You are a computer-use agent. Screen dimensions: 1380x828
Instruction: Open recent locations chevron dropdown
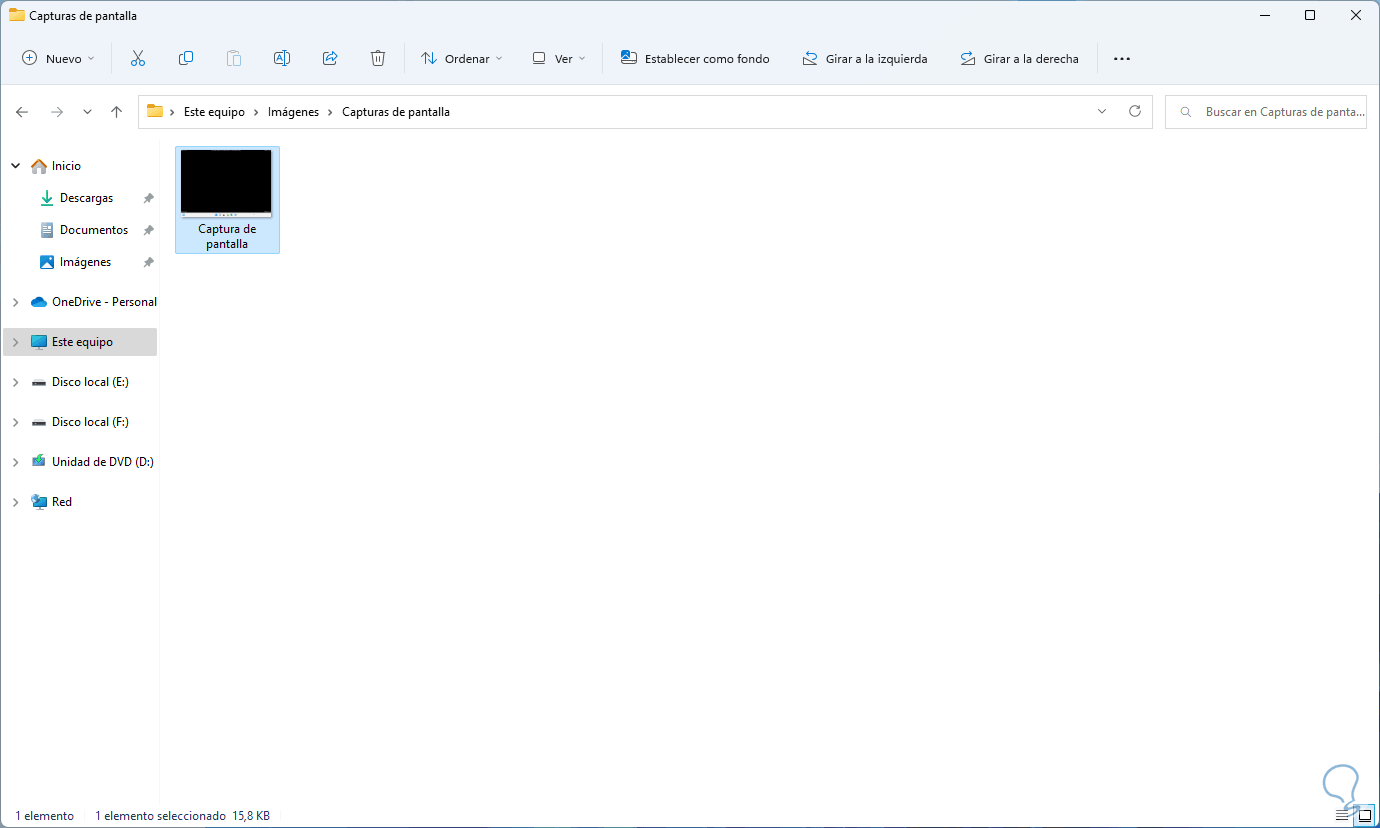point(87,112)
